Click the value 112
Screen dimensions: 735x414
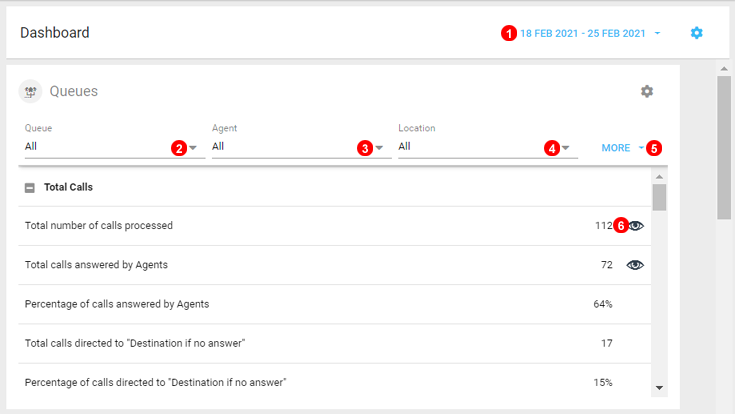604,226
